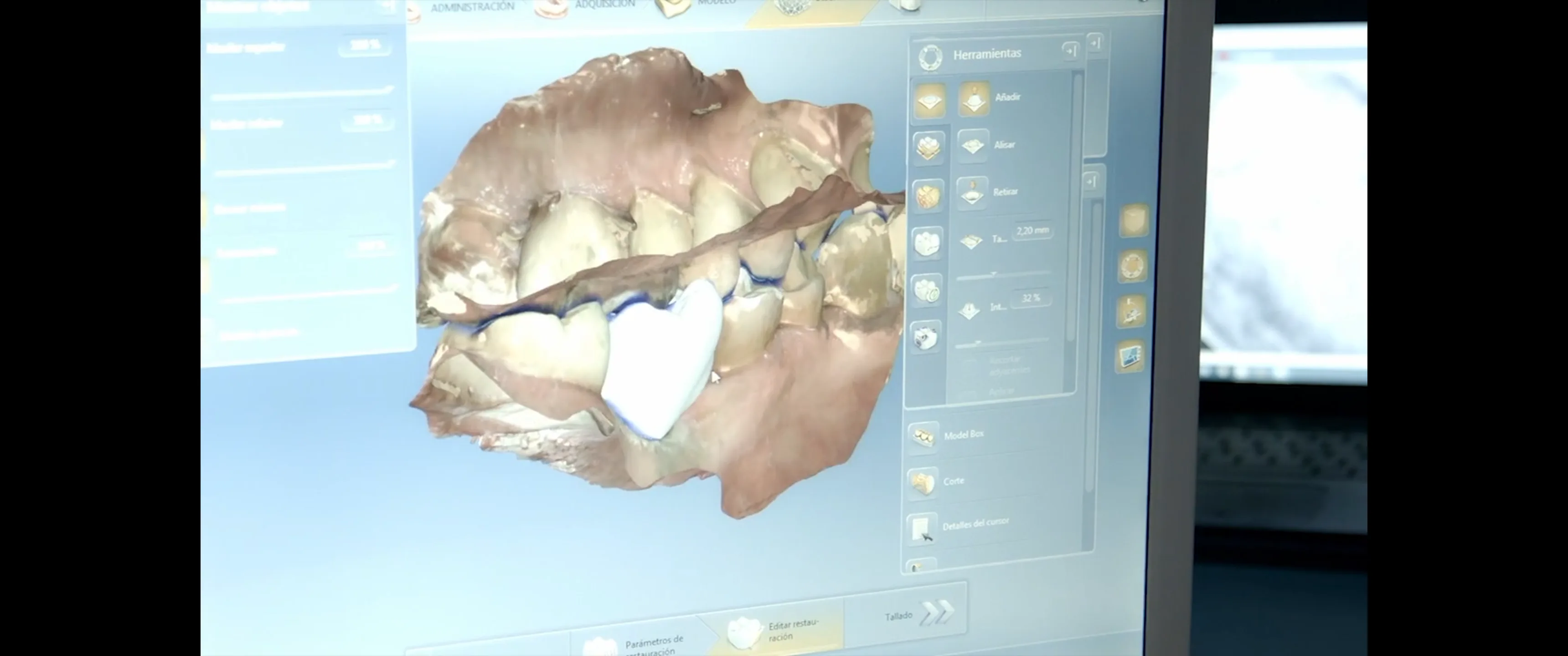Screen dimensions: 1568x656
Task: Collapse the side panel right of Herramientas
Action: [x=1096, y=43]
